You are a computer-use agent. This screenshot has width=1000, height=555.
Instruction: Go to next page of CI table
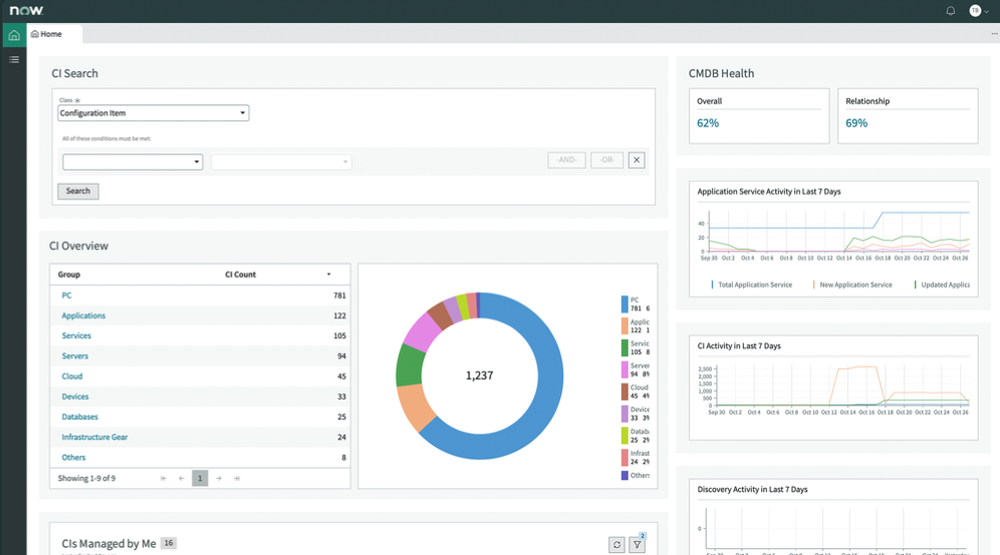(219, 478)
